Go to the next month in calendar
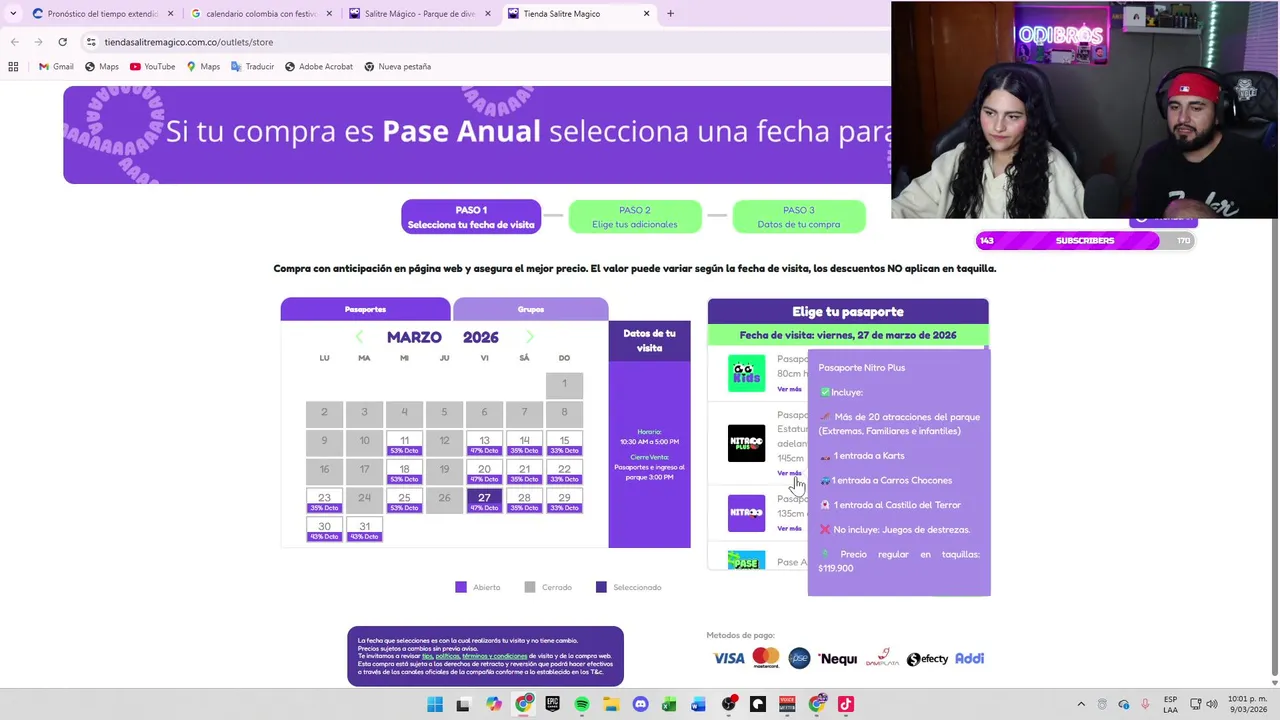Image resolution: width=1280 pixels, height=720 pixels. click(x=530, y=337)
